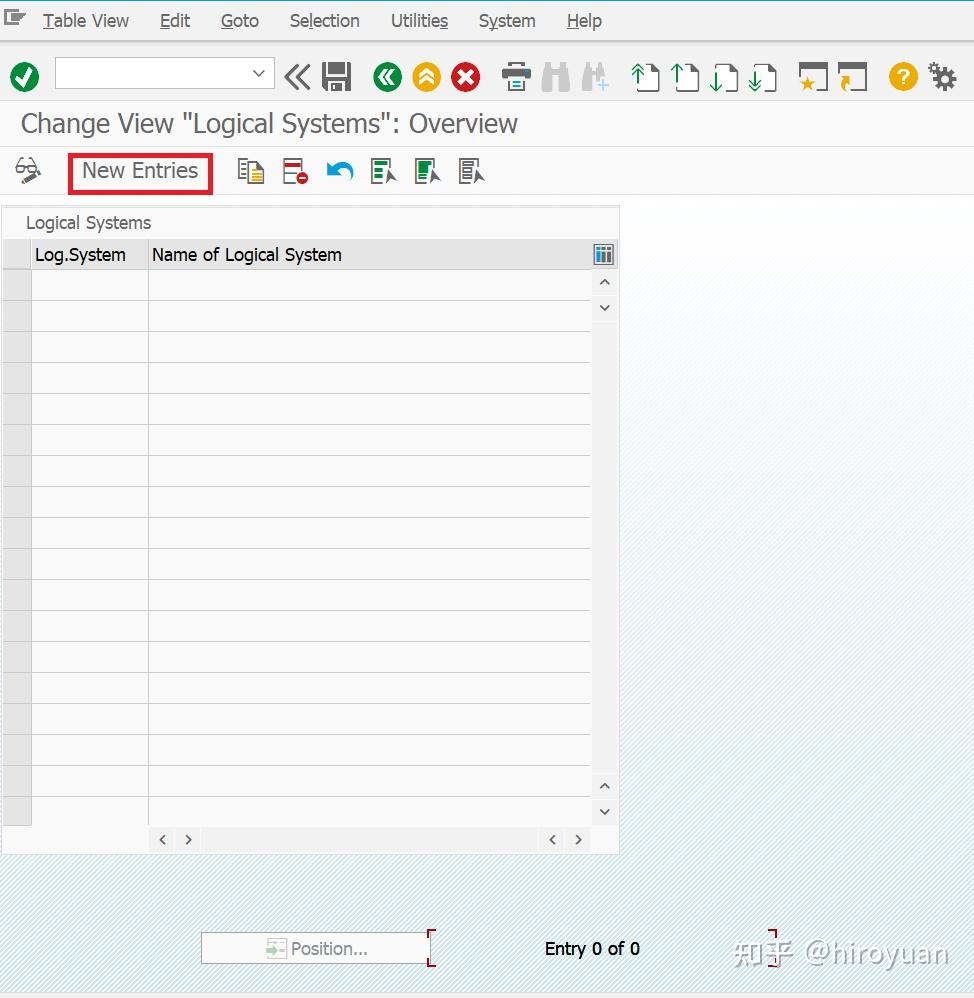Viewport: 974px width, 998px height.
Task: Click the Deselect All icon
Action: [x=472, y=171]
